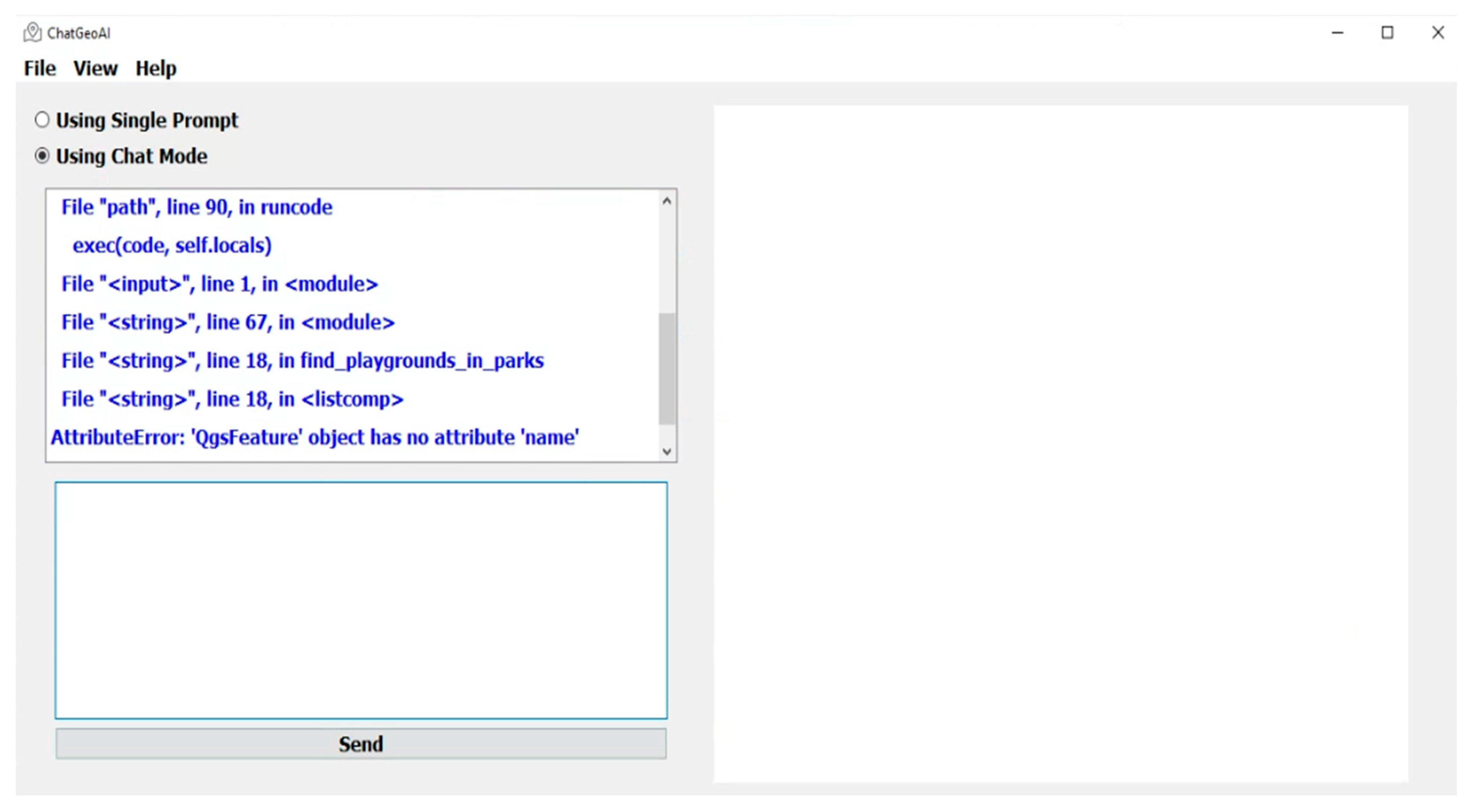
Task: Click the find_playgrounds_in_parks traceback line
Action: (302, 360)
